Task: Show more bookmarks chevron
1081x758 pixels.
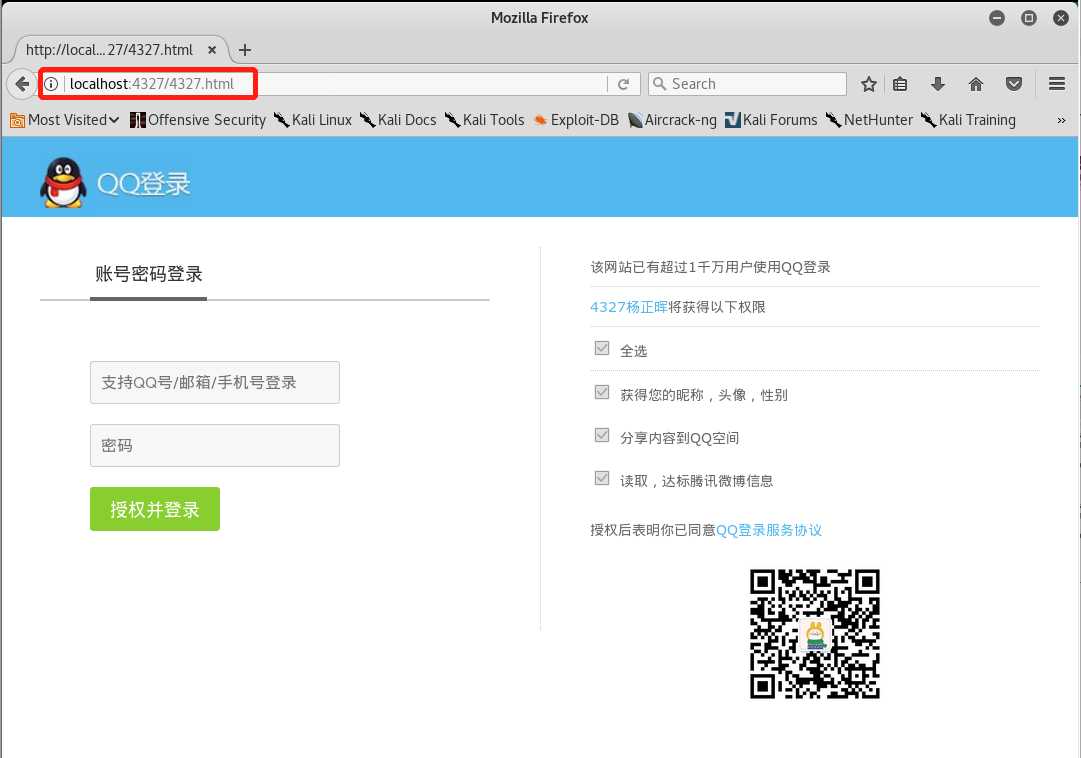Action: click(x=1061, y=121)
